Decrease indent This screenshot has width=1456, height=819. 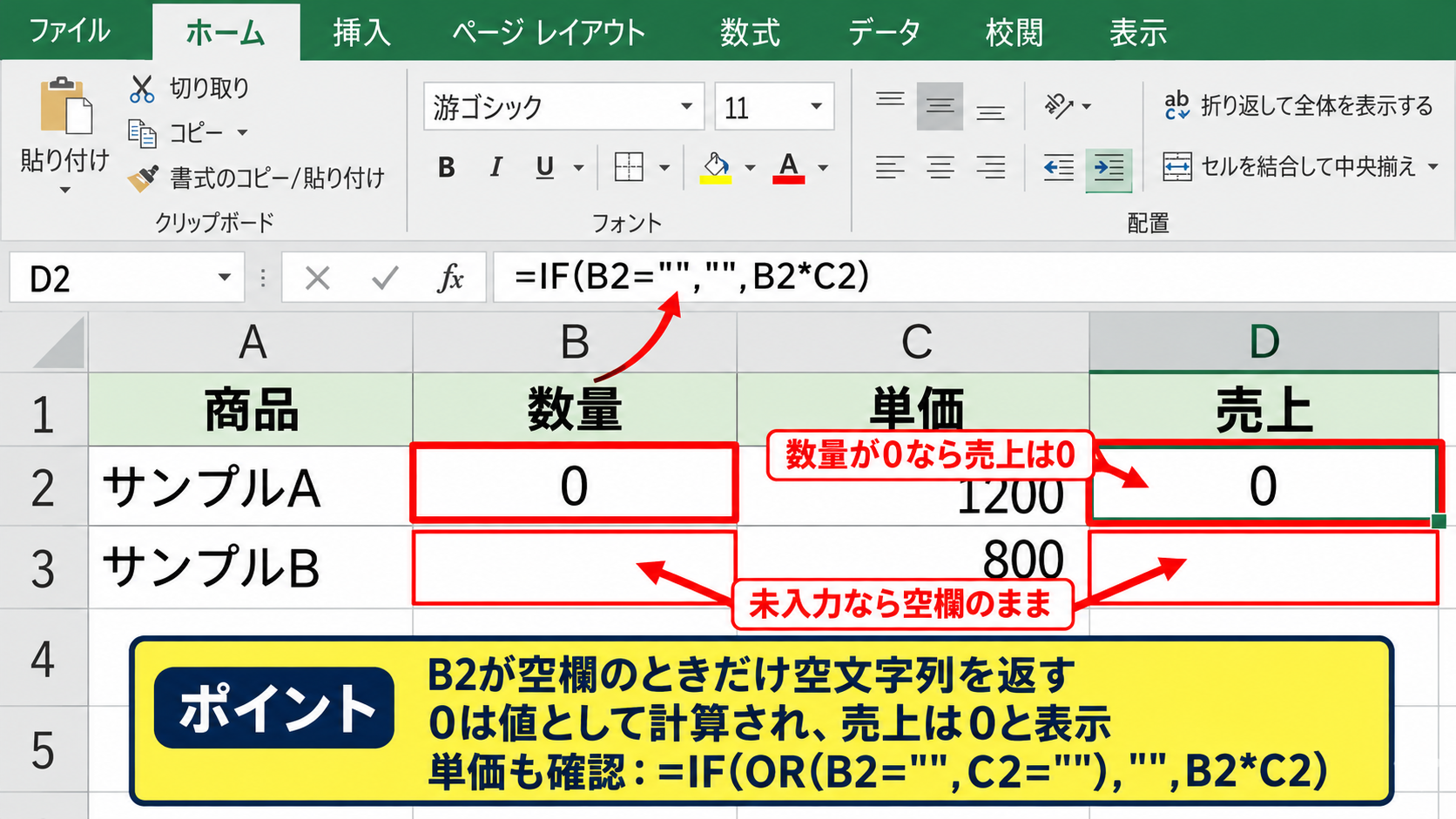[x=1059, y=166]
